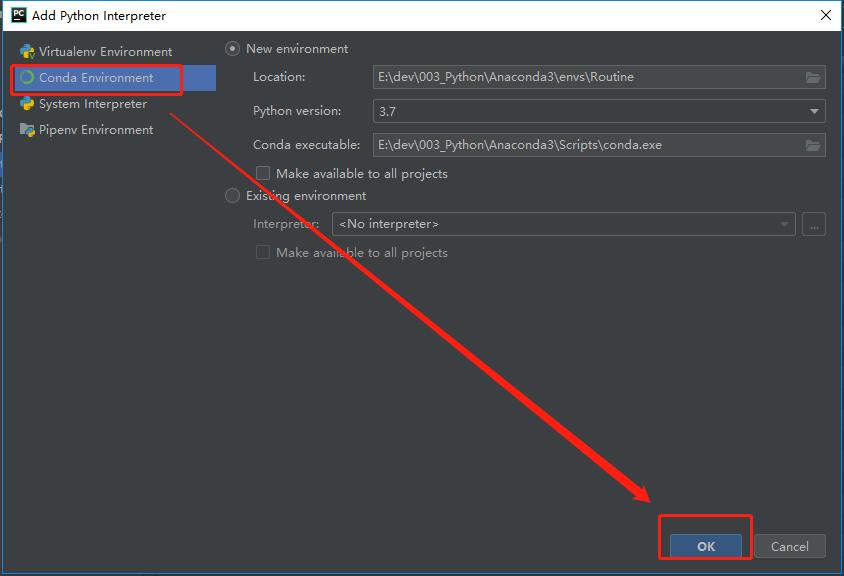The width and height of the screenshot is (844, 576).
Task: Enable Make available to all projects under New environment
Action: tap(263, 174)
